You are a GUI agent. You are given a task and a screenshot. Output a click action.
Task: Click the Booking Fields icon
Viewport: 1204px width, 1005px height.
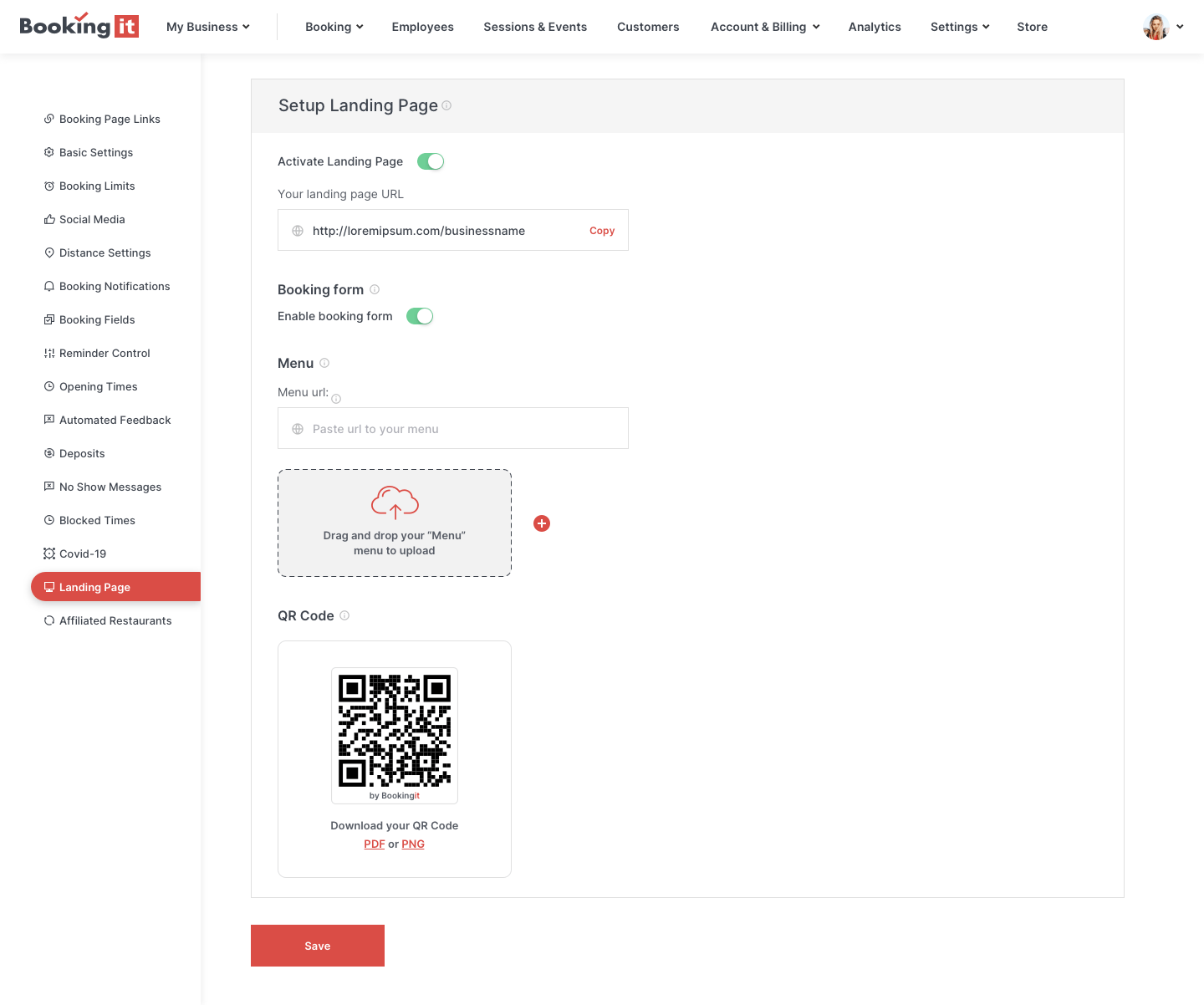(49, 319)
